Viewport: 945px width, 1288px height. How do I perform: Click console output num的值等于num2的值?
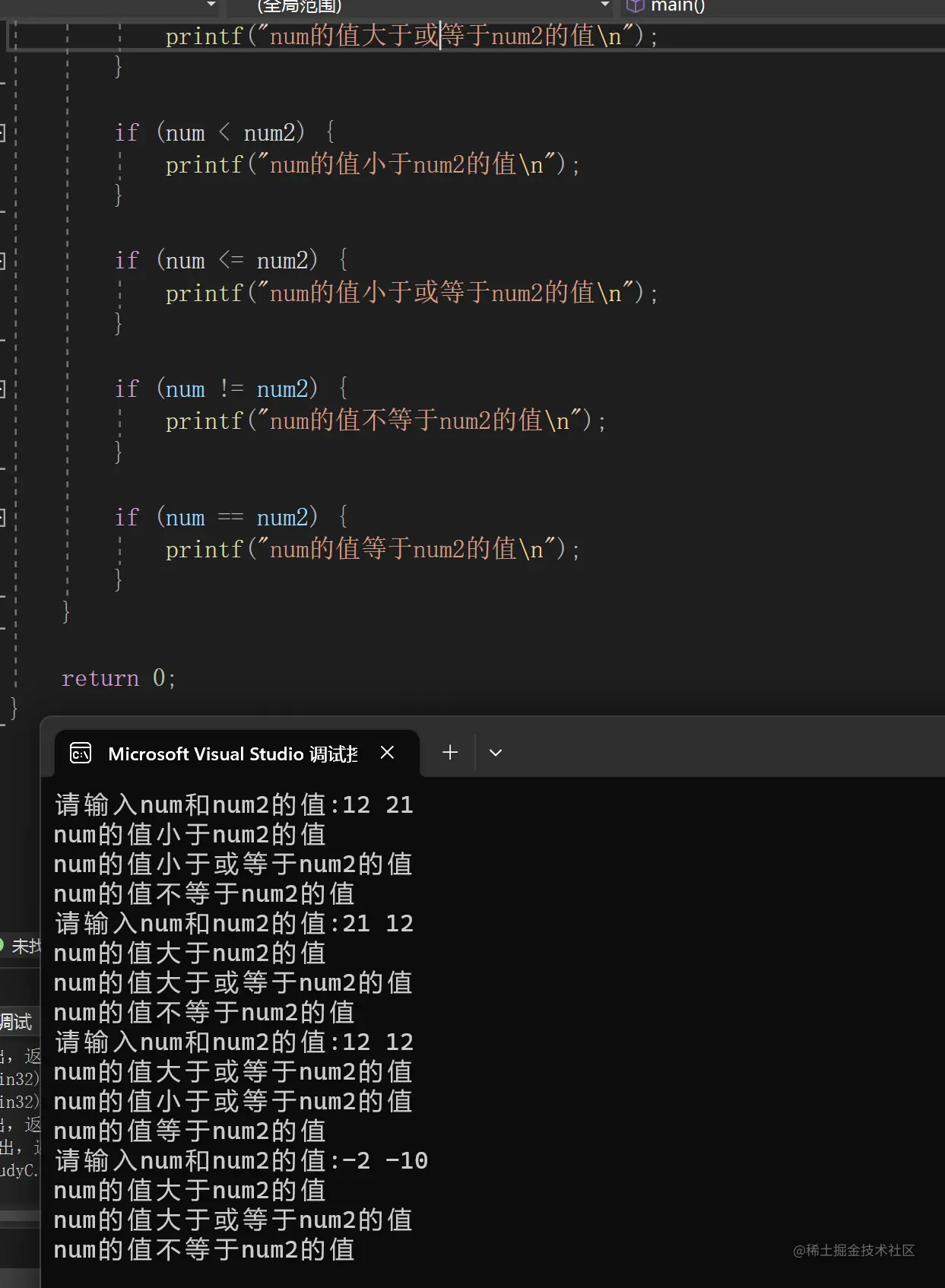pyautogui.click(x=190, y=1131)
